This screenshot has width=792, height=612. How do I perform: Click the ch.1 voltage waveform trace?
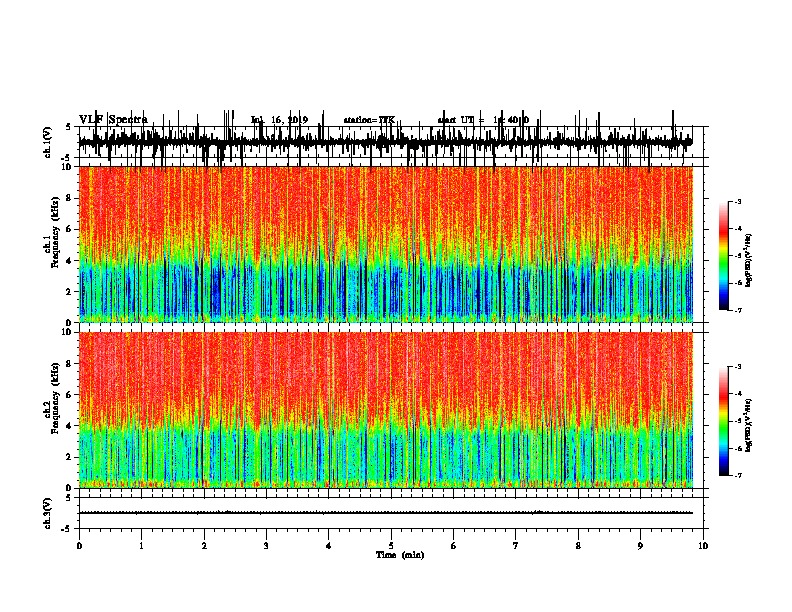click(x=386, y=142)
